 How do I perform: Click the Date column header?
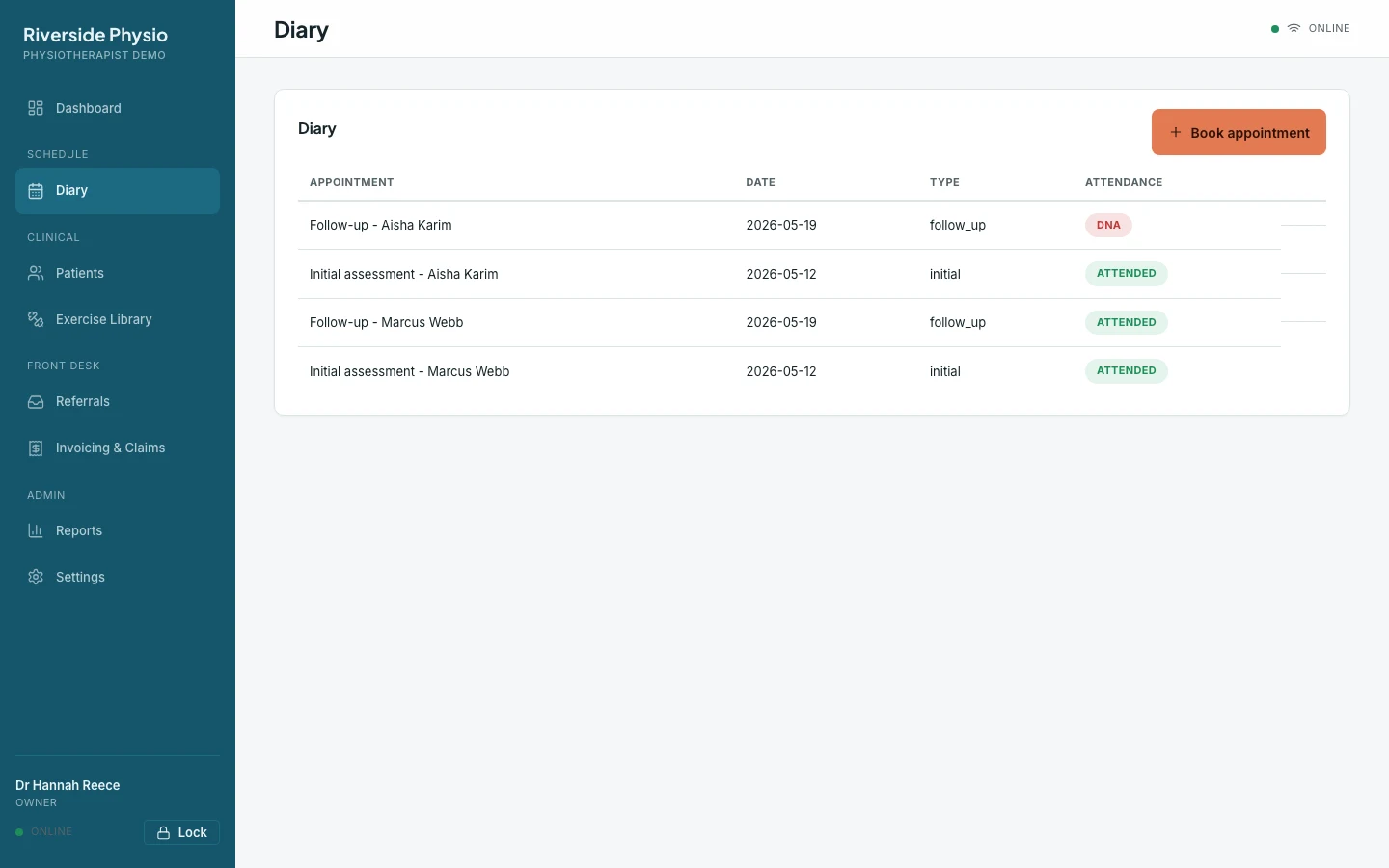pos(760,182)
